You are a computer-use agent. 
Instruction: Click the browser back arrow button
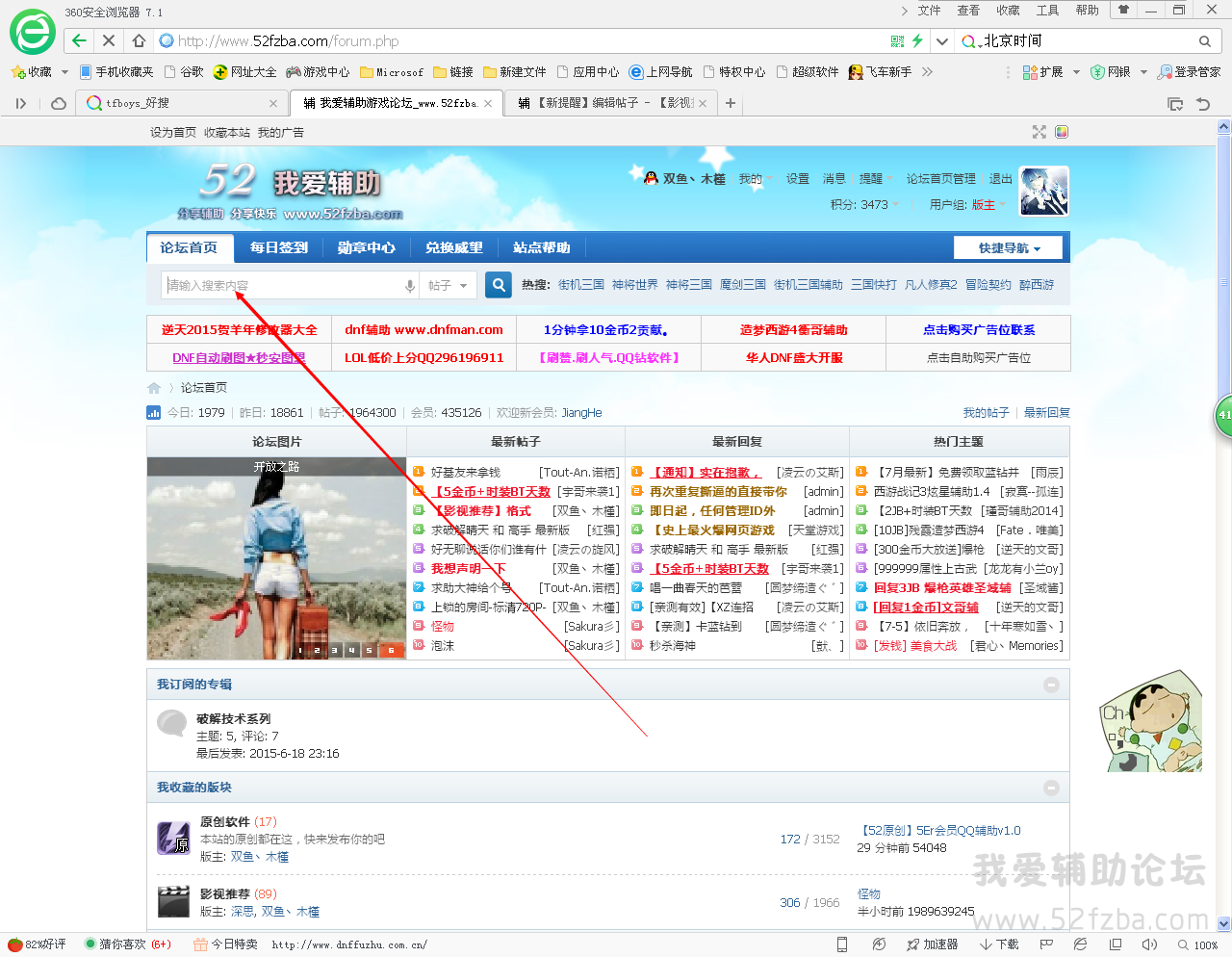[79, 40]
